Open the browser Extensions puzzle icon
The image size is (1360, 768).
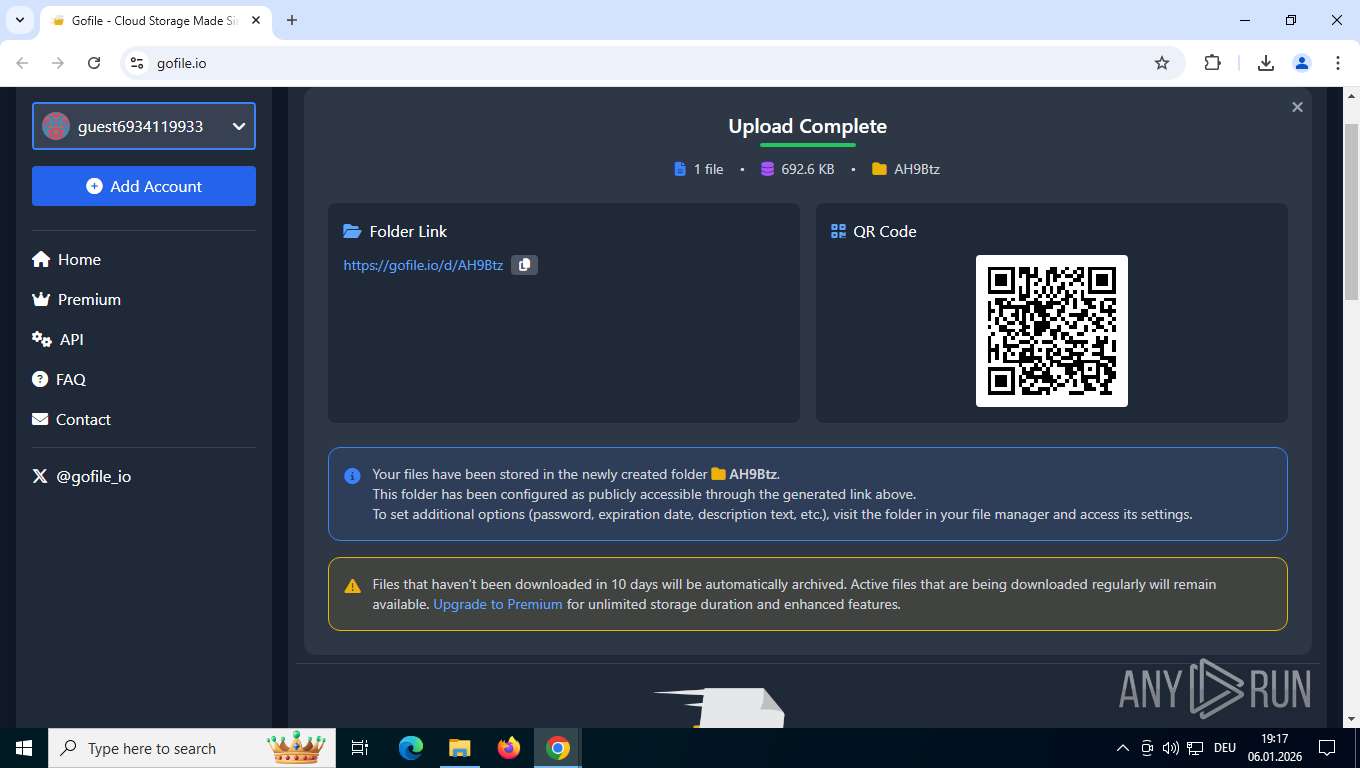[x=1213, y=63]
